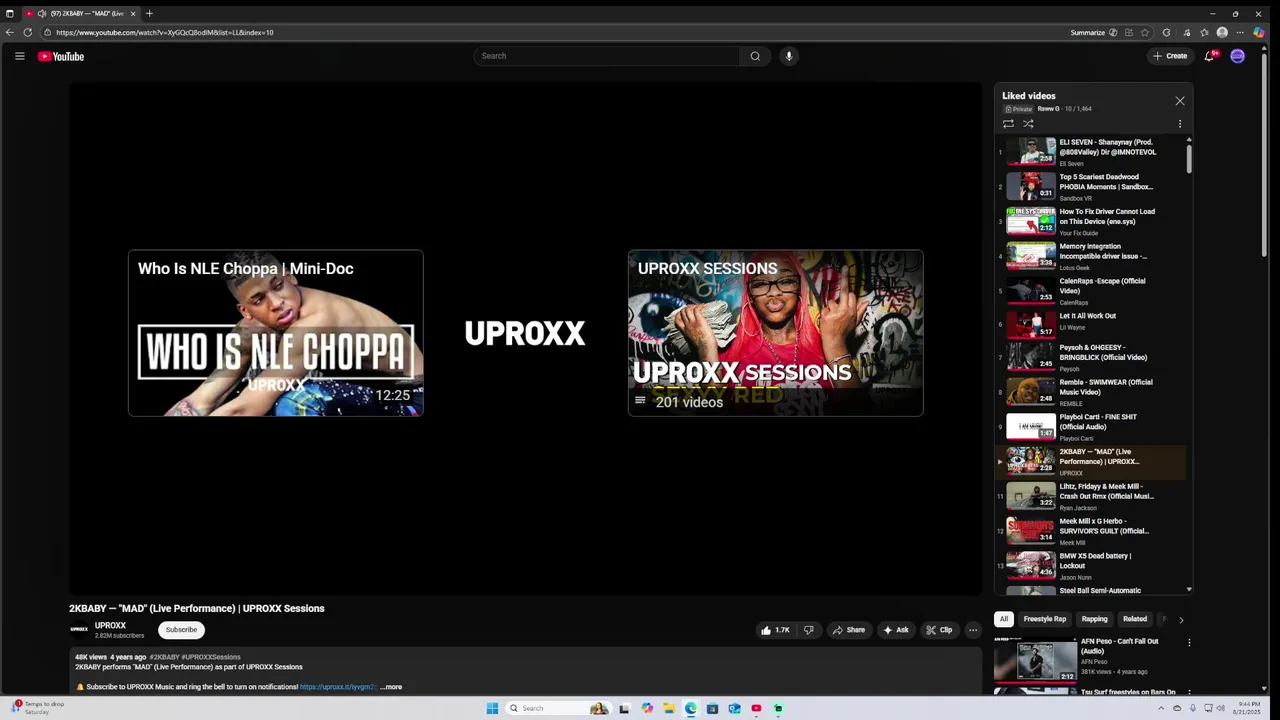This screenshot has width=1280, height=720.
Task: Open Windows Start menu
Action: click(x=492, y=708)
